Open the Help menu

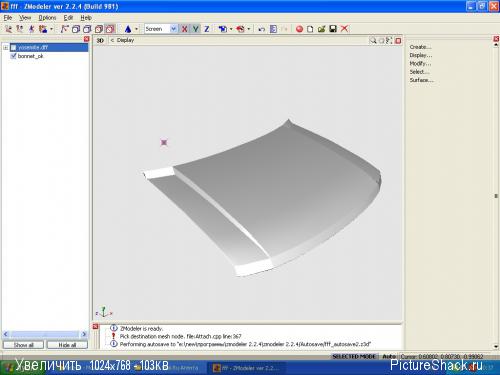[86, 18]
